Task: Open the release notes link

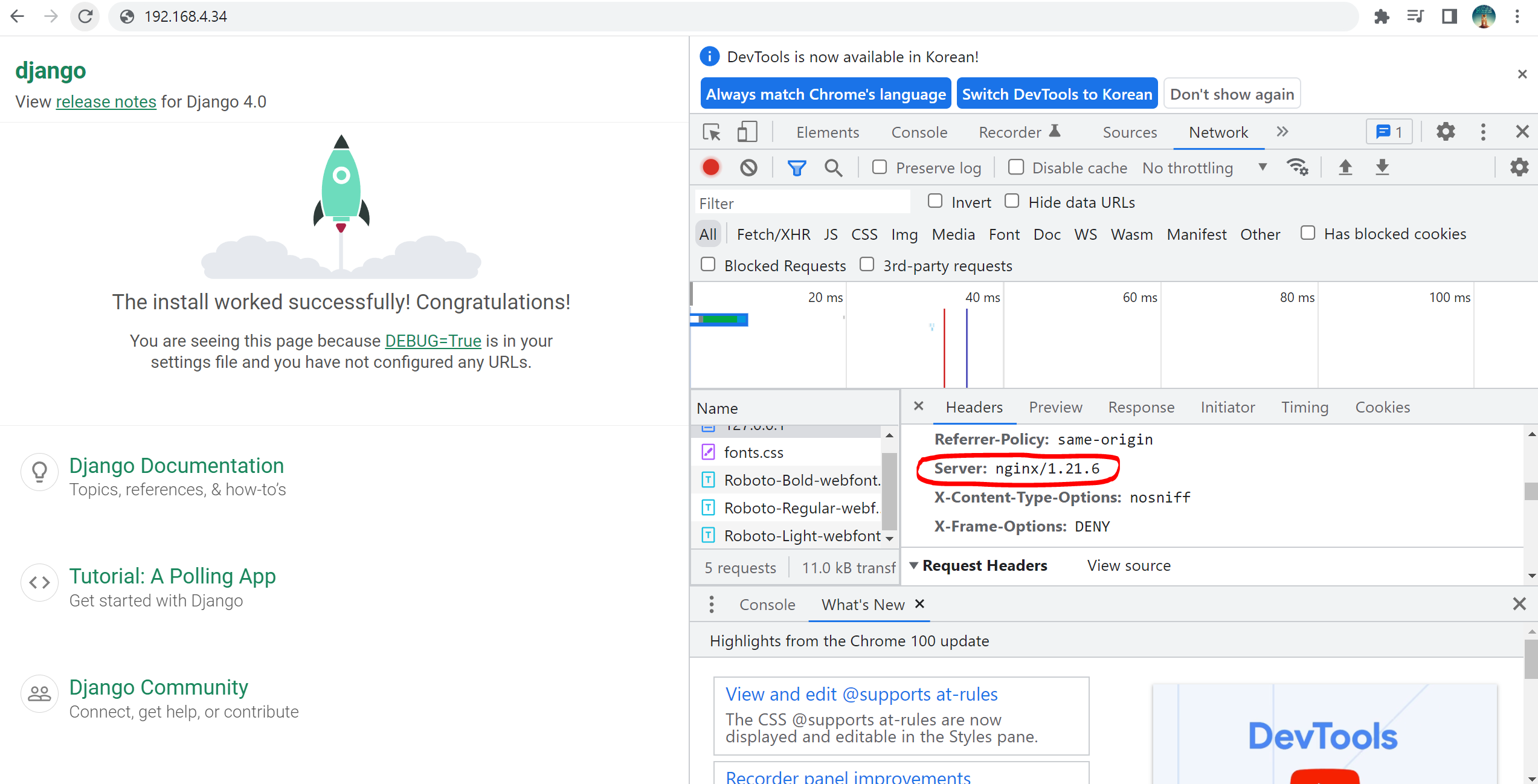Action: 106,101
